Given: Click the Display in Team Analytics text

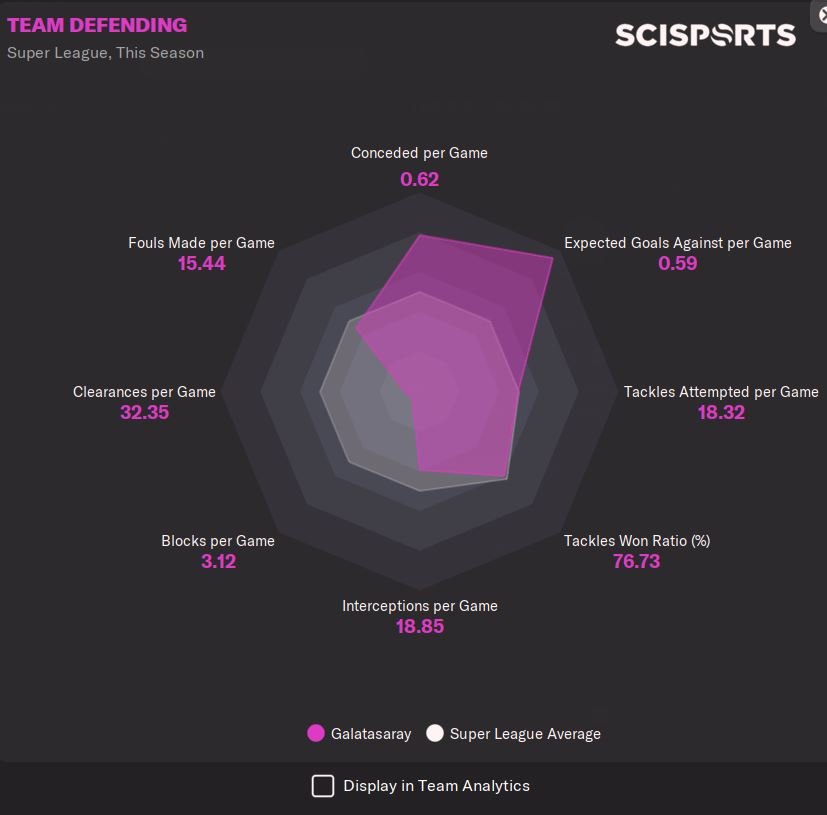Looking at the screenshot, I should [x=436, y=786].
